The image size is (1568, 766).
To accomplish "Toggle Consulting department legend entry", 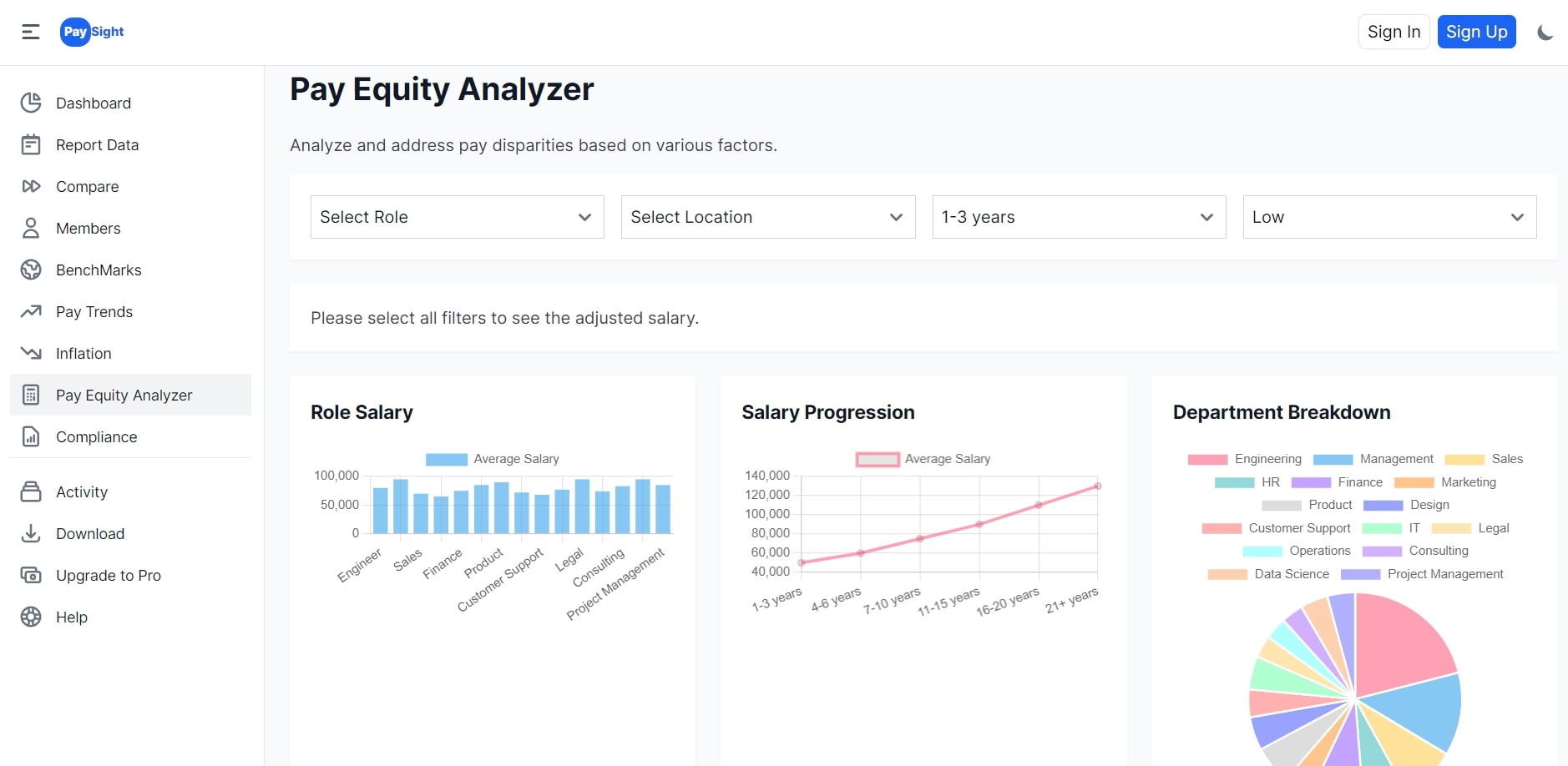I will [1415, 551].
